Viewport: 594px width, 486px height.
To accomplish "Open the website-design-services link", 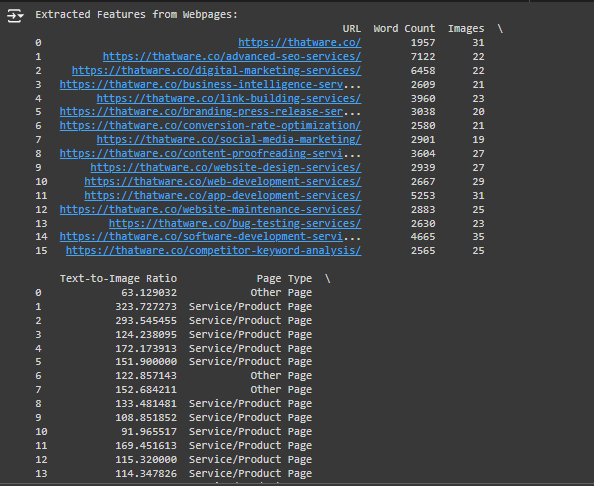I will [226, 168].
